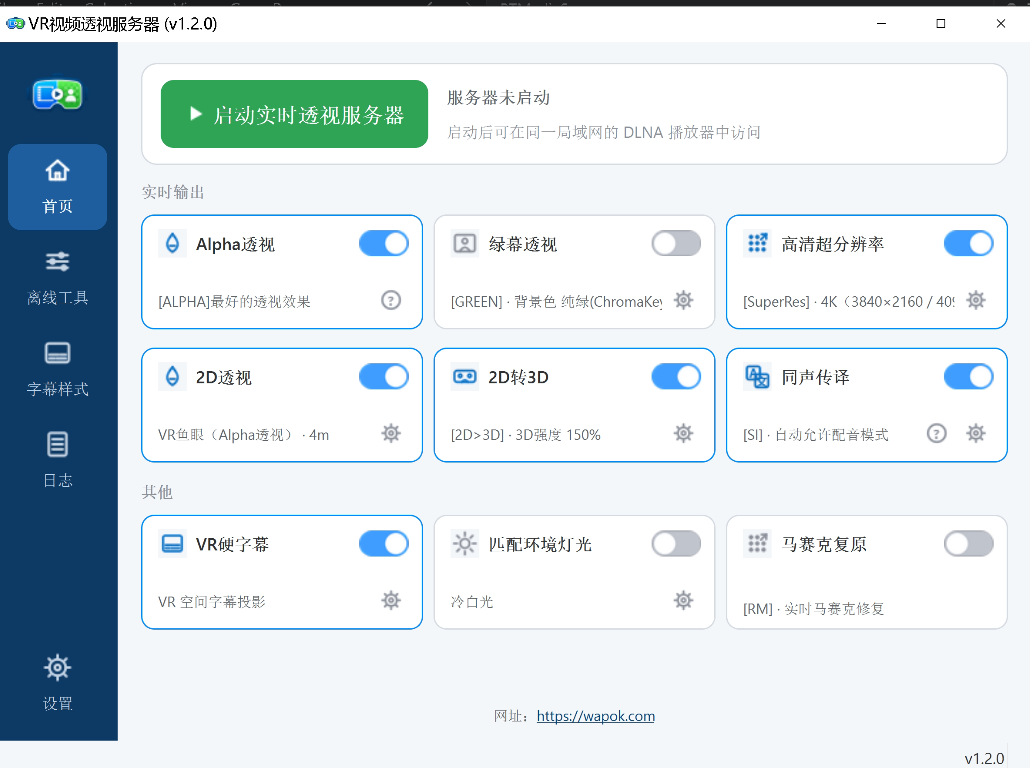Open the 离线工具 offline tools tab
This screenshot has width=1030, height=768.
coord(57,279)
